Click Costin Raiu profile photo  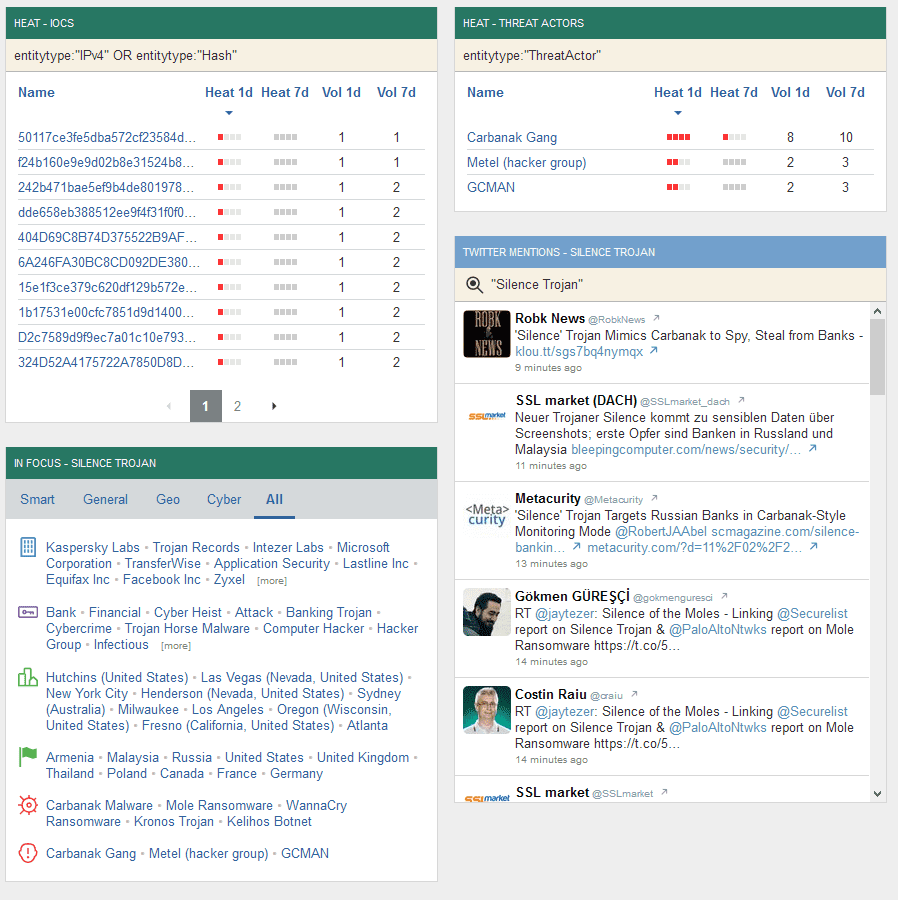(487, 711)
